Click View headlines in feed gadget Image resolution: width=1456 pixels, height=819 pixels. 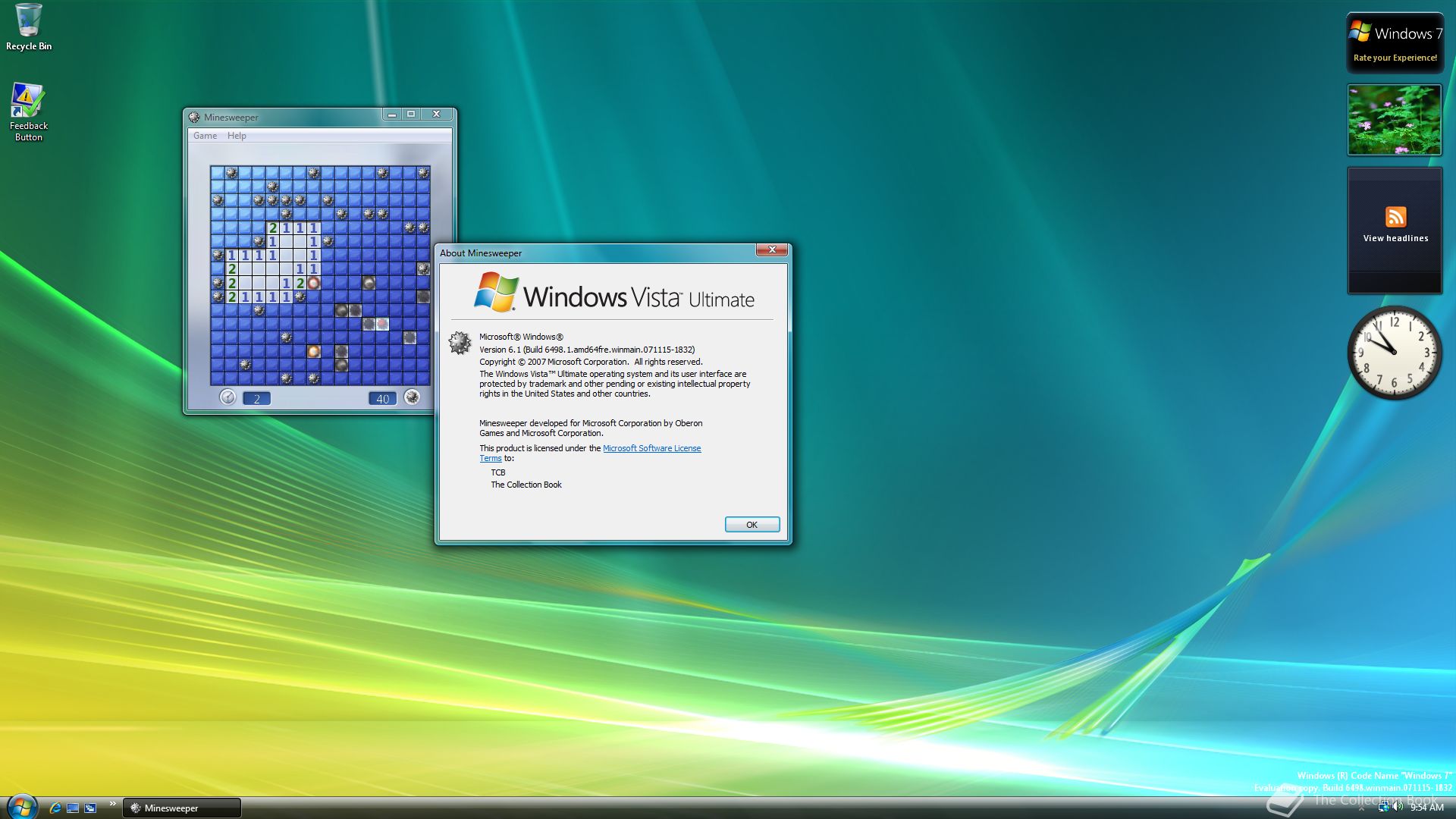pyautogui.click(x=1395, y=238)
